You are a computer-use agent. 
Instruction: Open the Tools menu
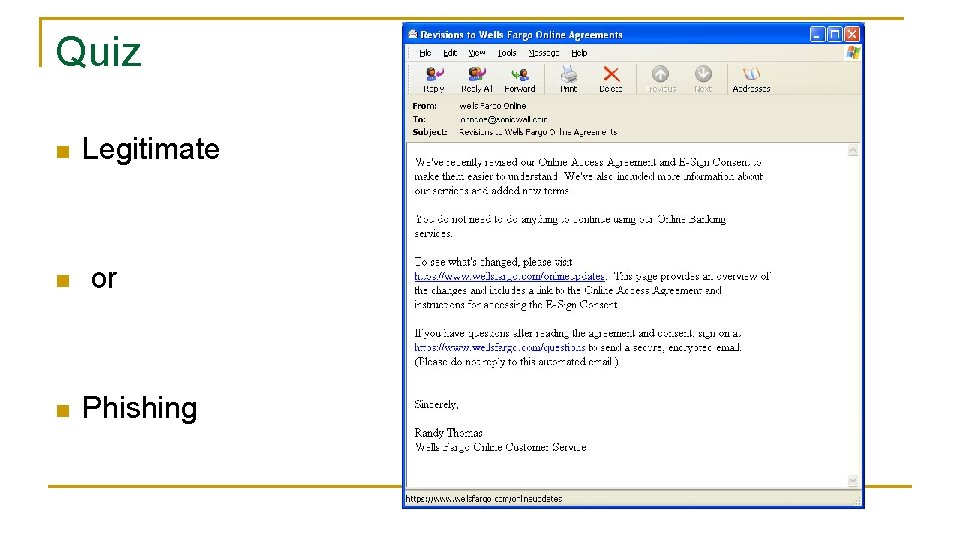(506, 53)
